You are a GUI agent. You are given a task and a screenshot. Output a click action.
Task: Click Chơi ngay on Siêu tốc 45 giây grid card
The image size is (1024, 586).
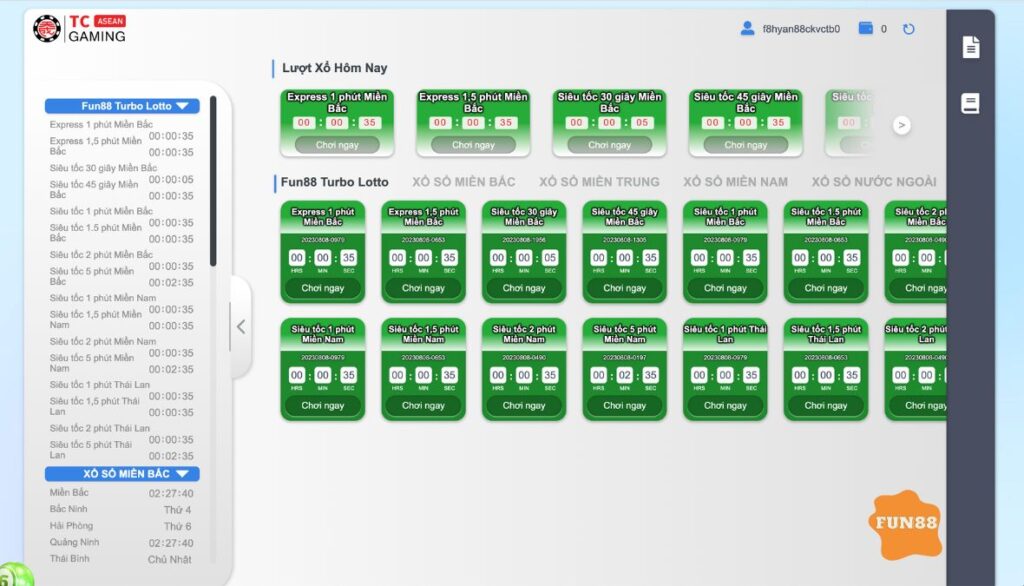click(624, 288)
